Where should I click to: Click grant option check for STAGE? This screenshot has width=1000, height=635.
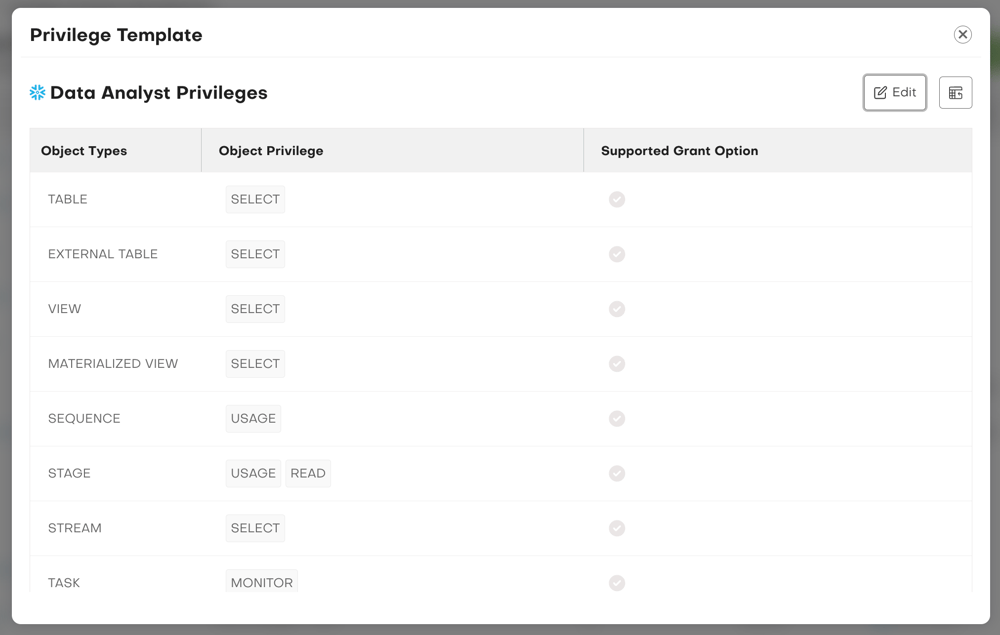pyautogui.click(x=617, y=473)
